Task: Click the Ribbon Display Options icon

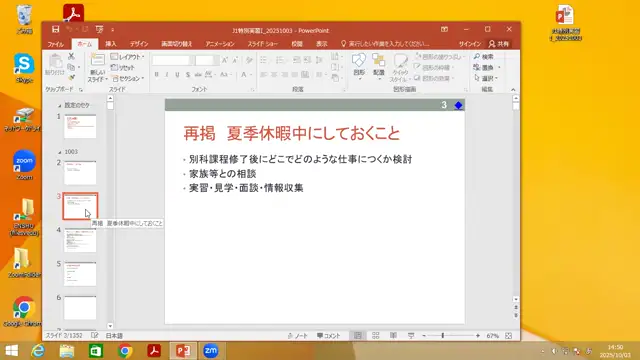Action: (444, 29)
